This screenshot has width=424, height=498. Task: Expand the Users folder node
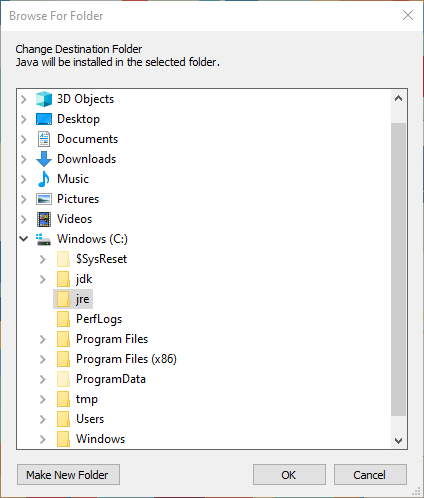[43, 419]
